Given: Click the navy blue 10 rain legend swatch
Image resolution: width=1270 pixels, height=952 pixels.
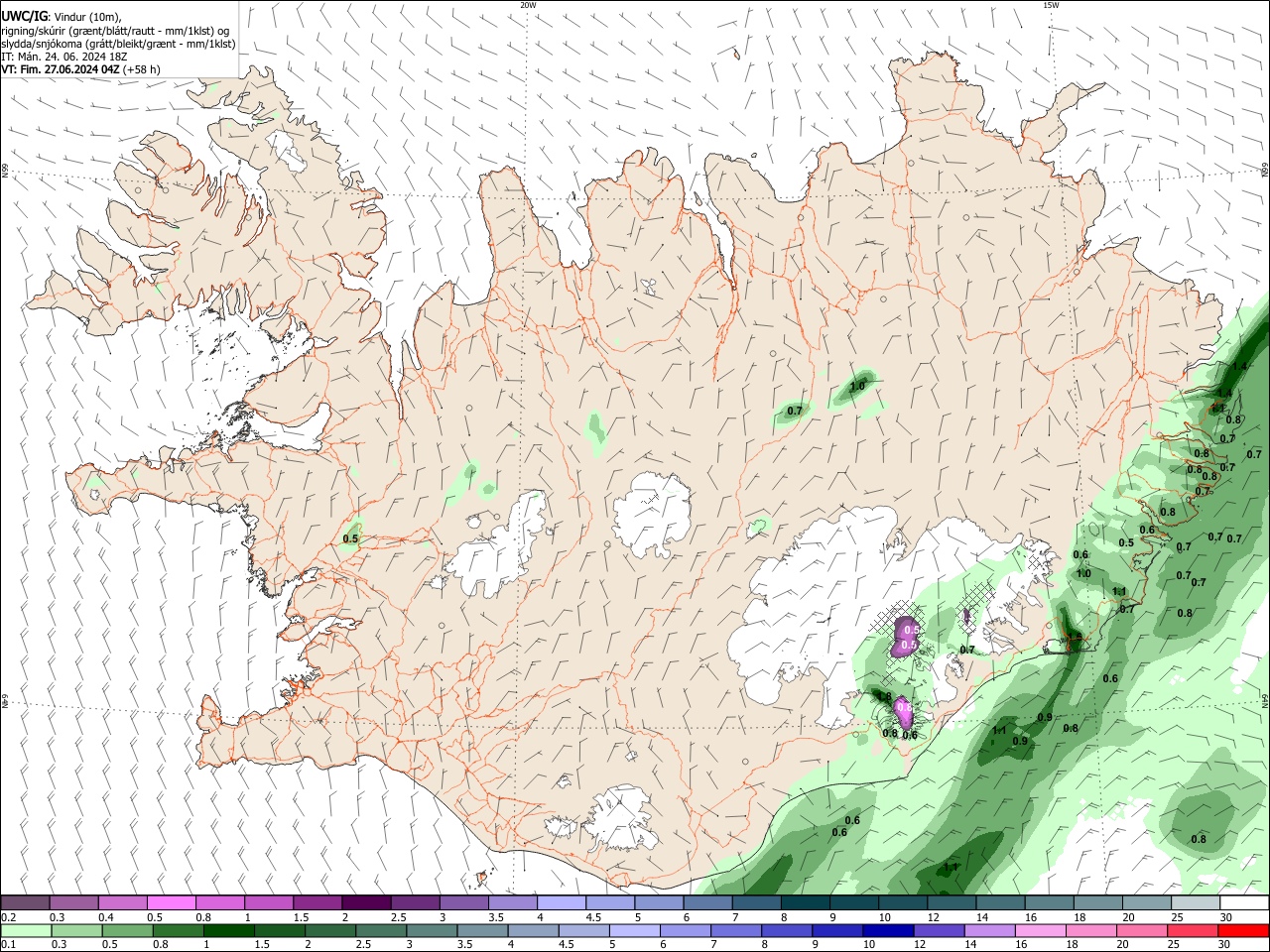Looking at the screenshot, I should pos(886,931).
